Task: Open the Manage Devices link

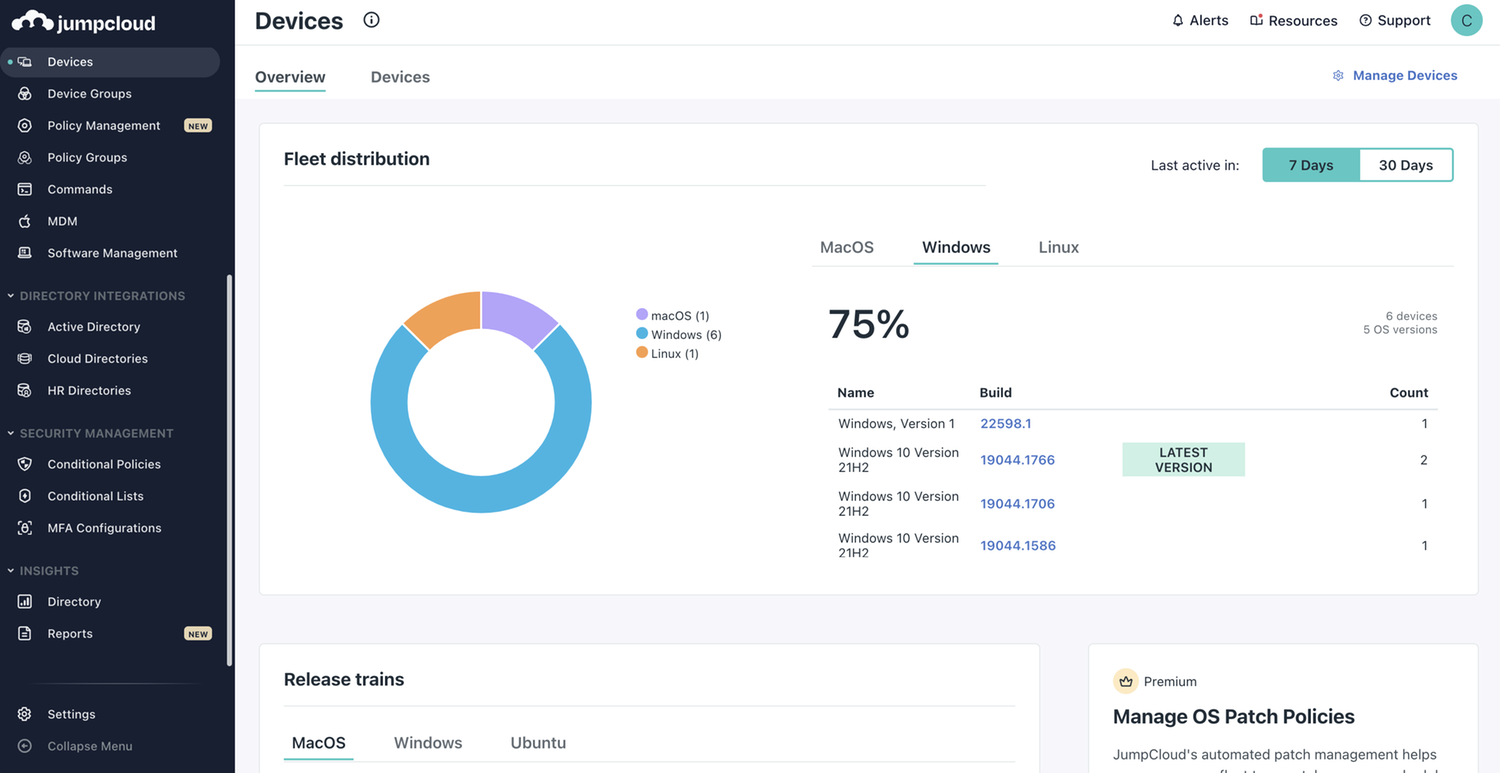Action: [1405, 76]
